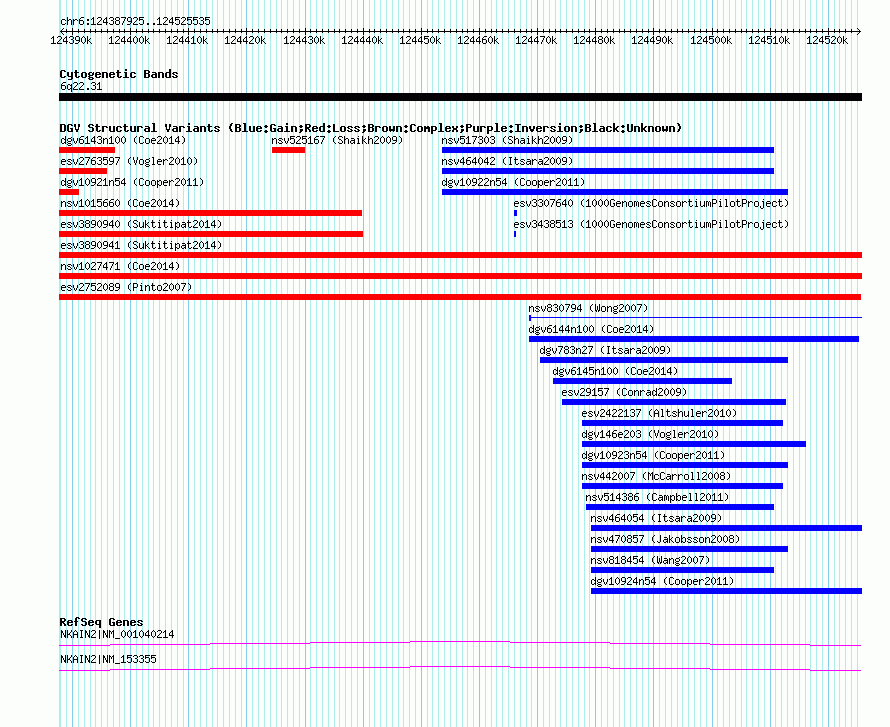Open the dgv6145n100 (Coe2014) label

click(615, 371)
